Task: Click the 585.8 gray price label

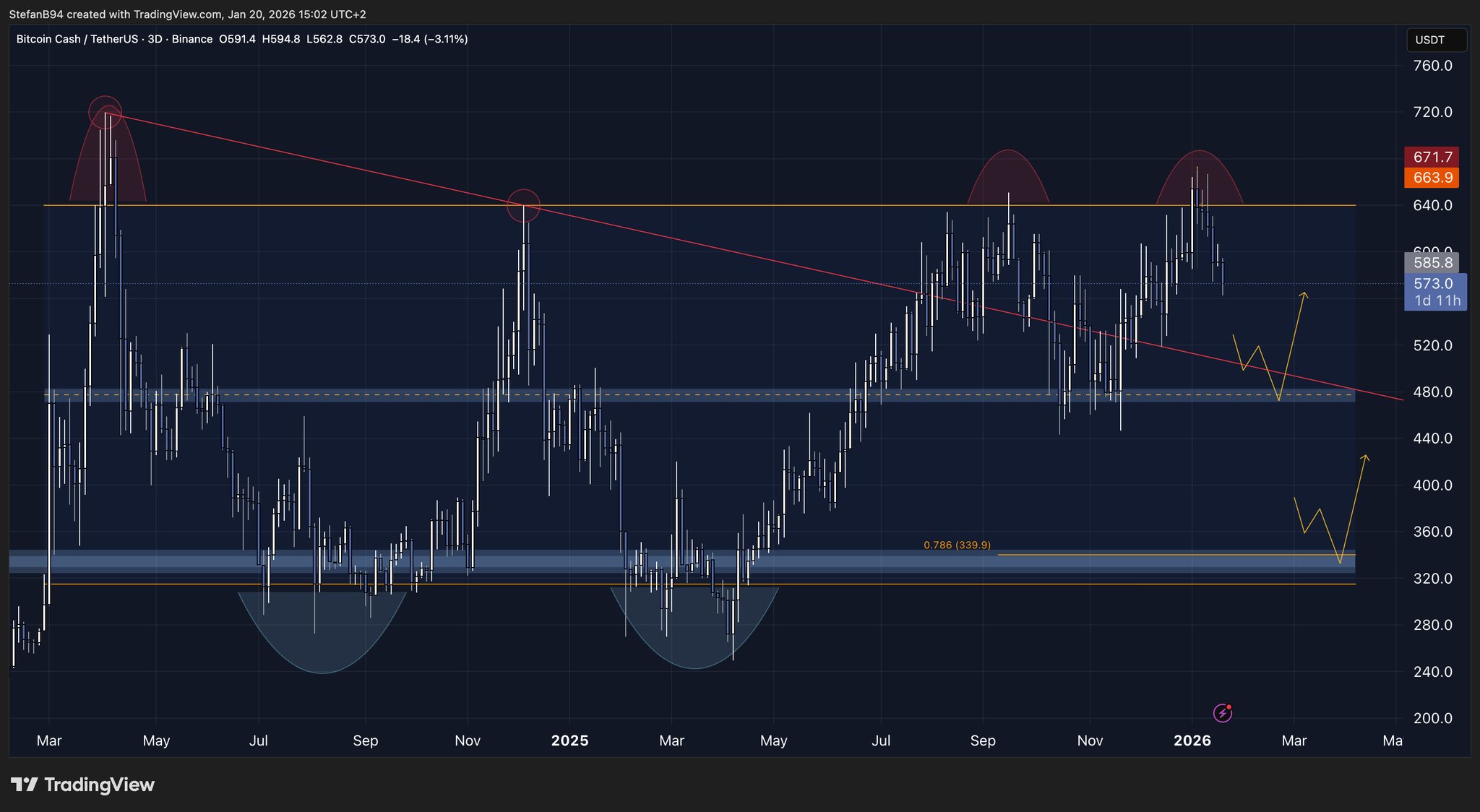Action: click(x=1432, y=263)
